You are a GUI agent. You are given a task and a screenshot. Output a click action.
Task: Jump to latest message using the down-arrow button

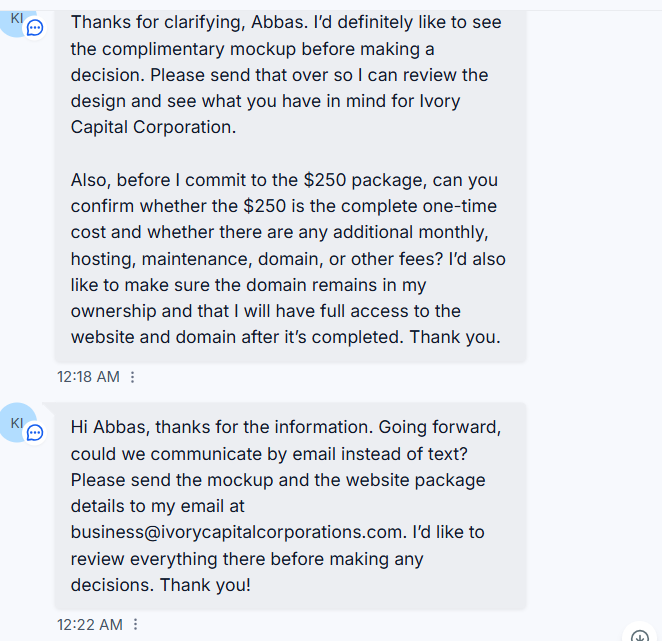[x=640, y=634]
